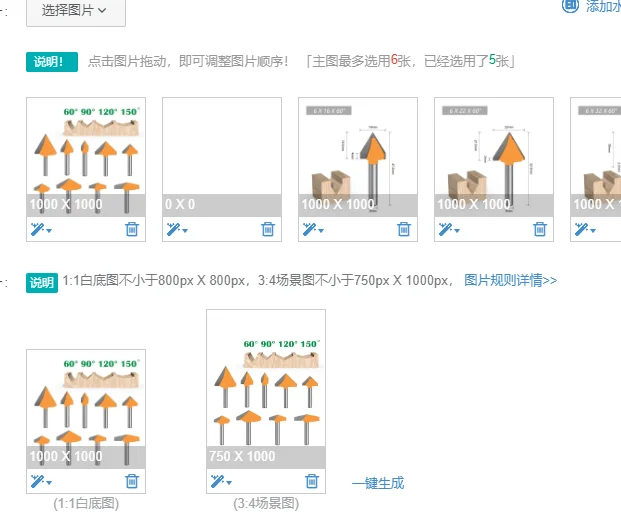Viewport: 621px width, 521px height.
Task: Delete the 6X16X60° image with trash icon
Action: tap(404, 229)
